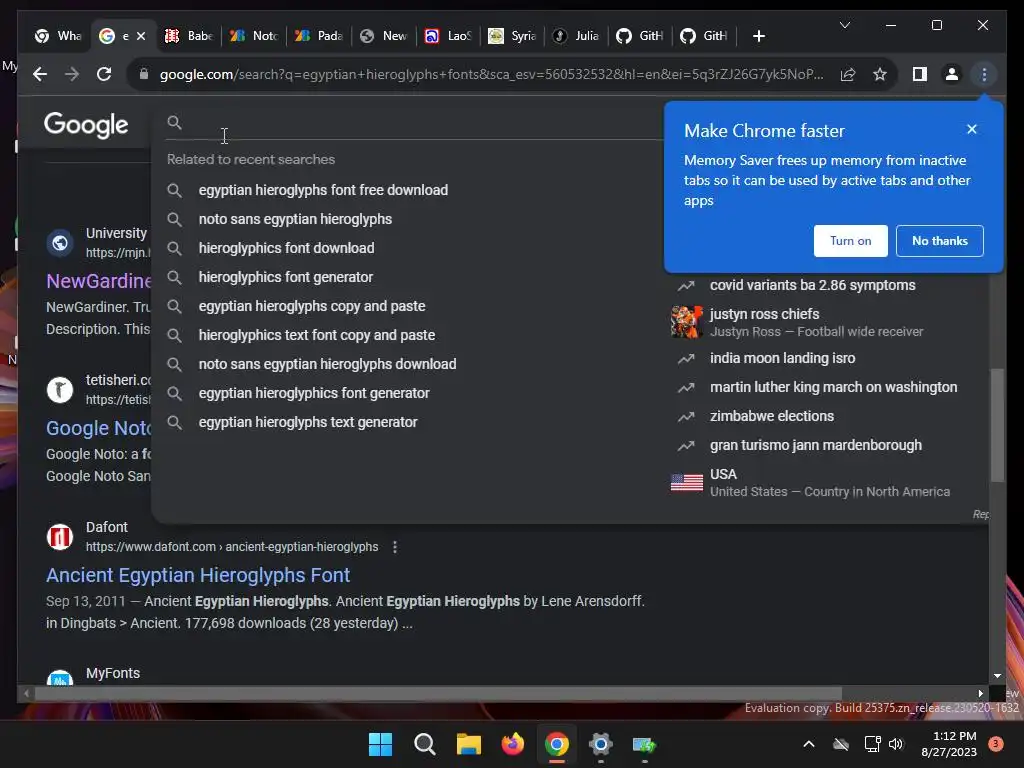Open the tab search dropdown arrow
The height and width of the screenshot is (768, 1024).
844,25
